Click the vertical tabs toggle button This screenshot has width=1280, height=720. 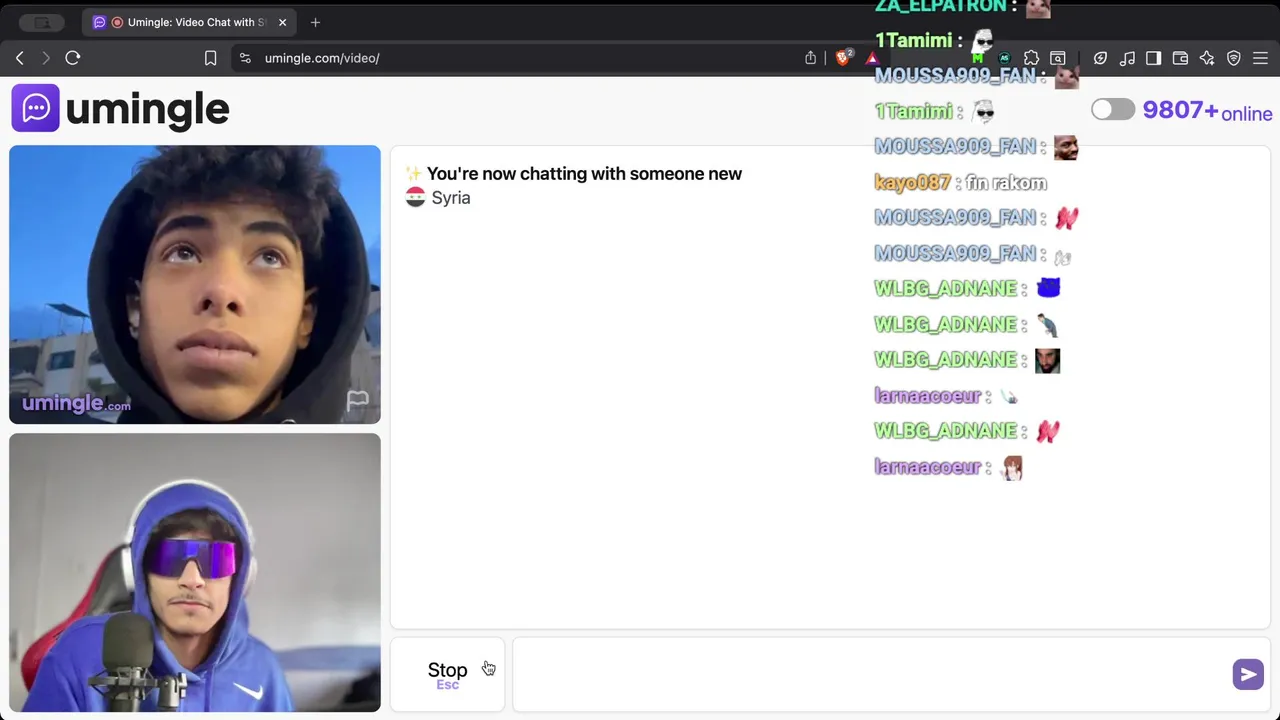coord(42,22)
